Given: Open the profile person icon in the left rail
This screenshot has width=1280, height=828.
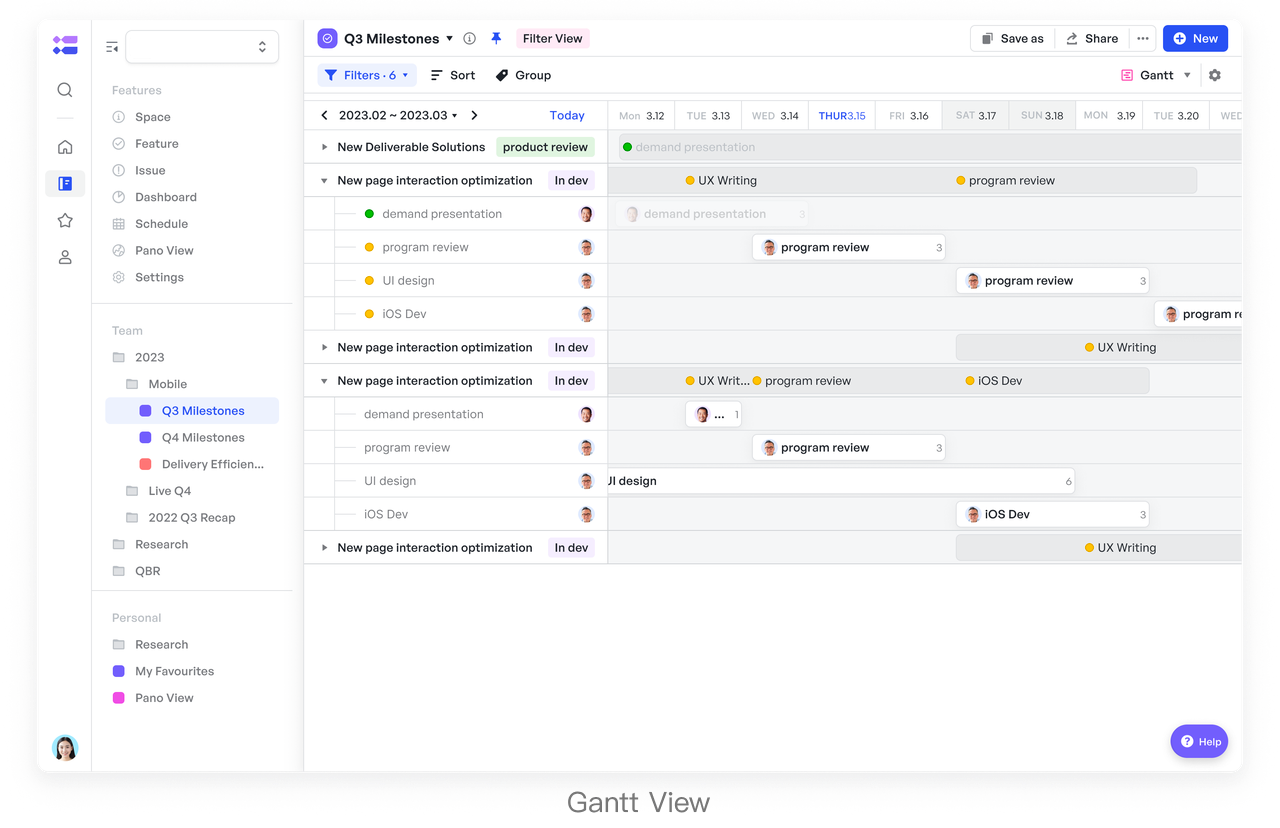Looking at the screenshot, I should click(64, 256).
